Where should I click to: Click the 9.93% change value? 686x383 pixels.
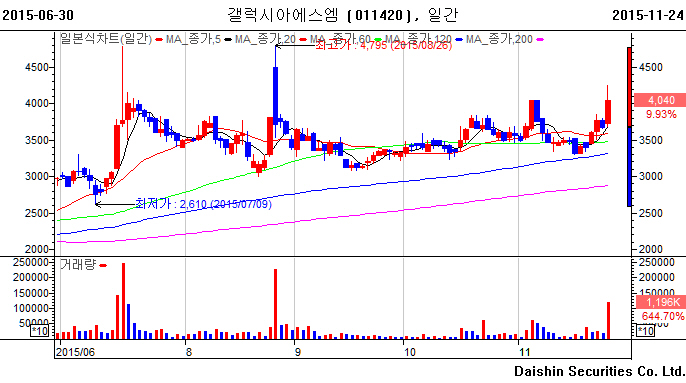[661, 114]
